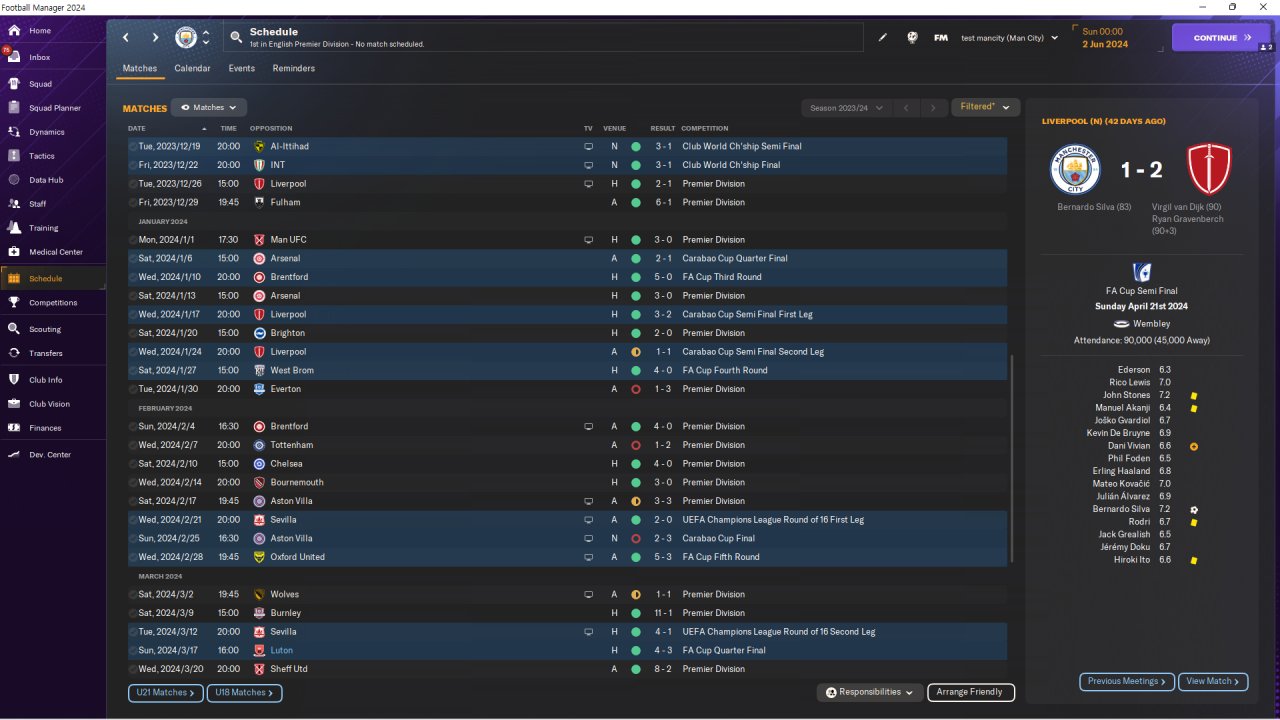Open the Responsibilities dropdown
Viewport: 1280px width, 720px height.
(x=869, y=692)
